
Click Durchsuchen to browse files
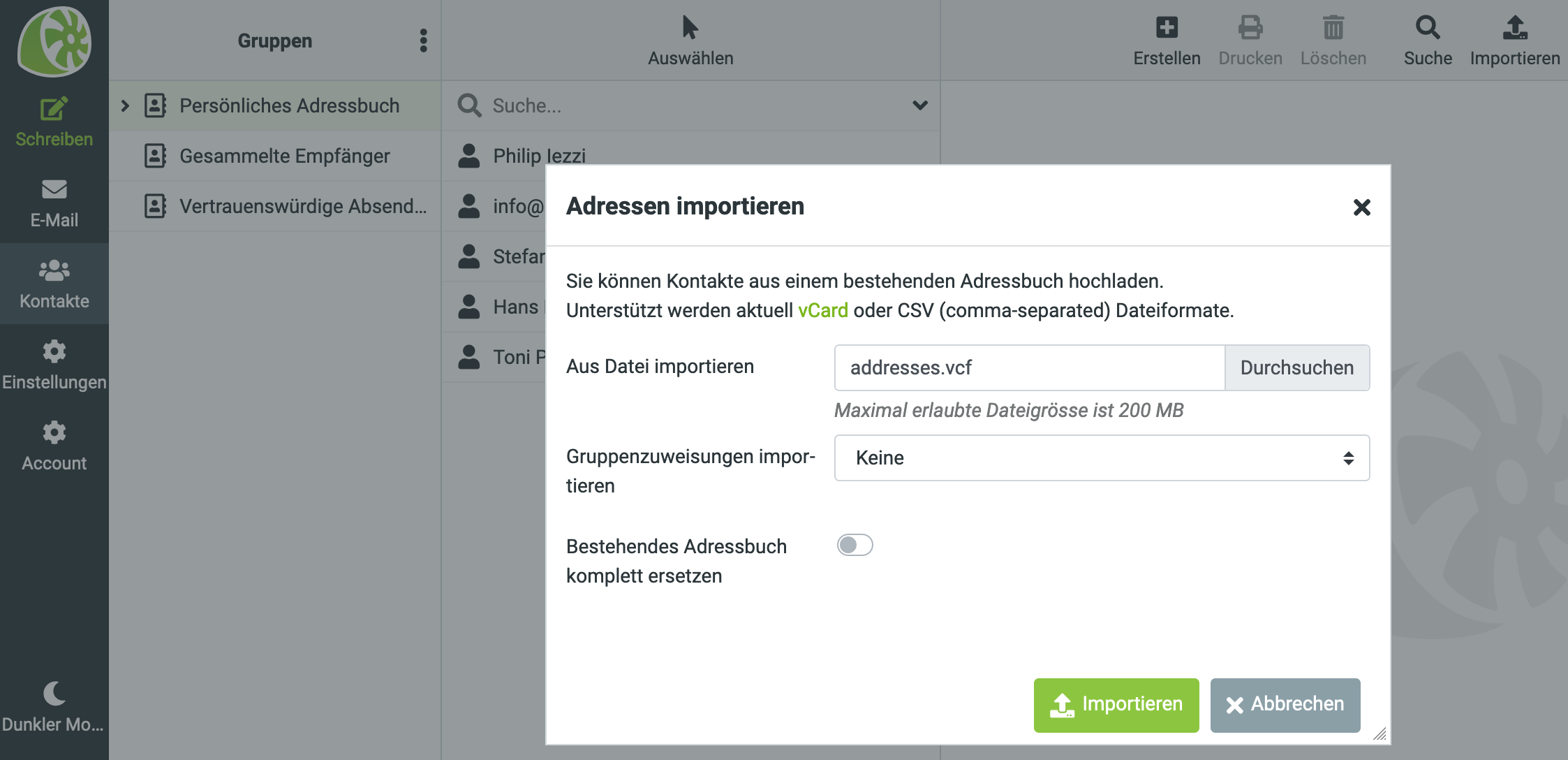coord(1297,367)
